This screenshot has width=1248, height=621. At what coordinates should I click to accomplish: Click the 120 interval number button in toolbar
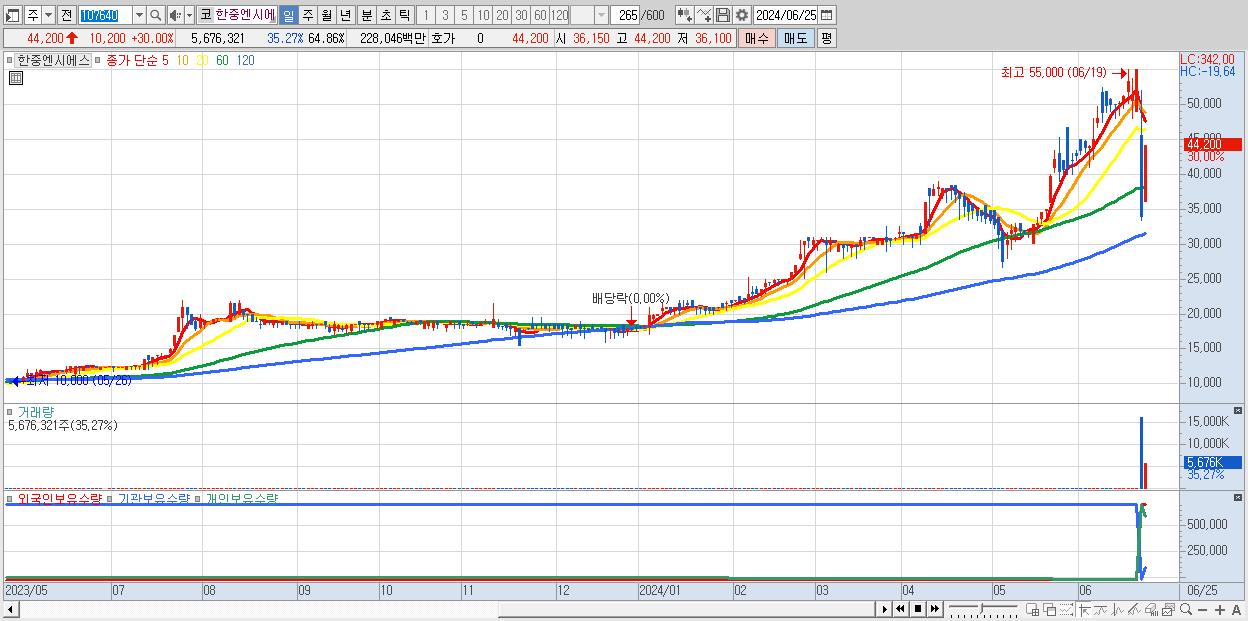click(x=560, y=15)
